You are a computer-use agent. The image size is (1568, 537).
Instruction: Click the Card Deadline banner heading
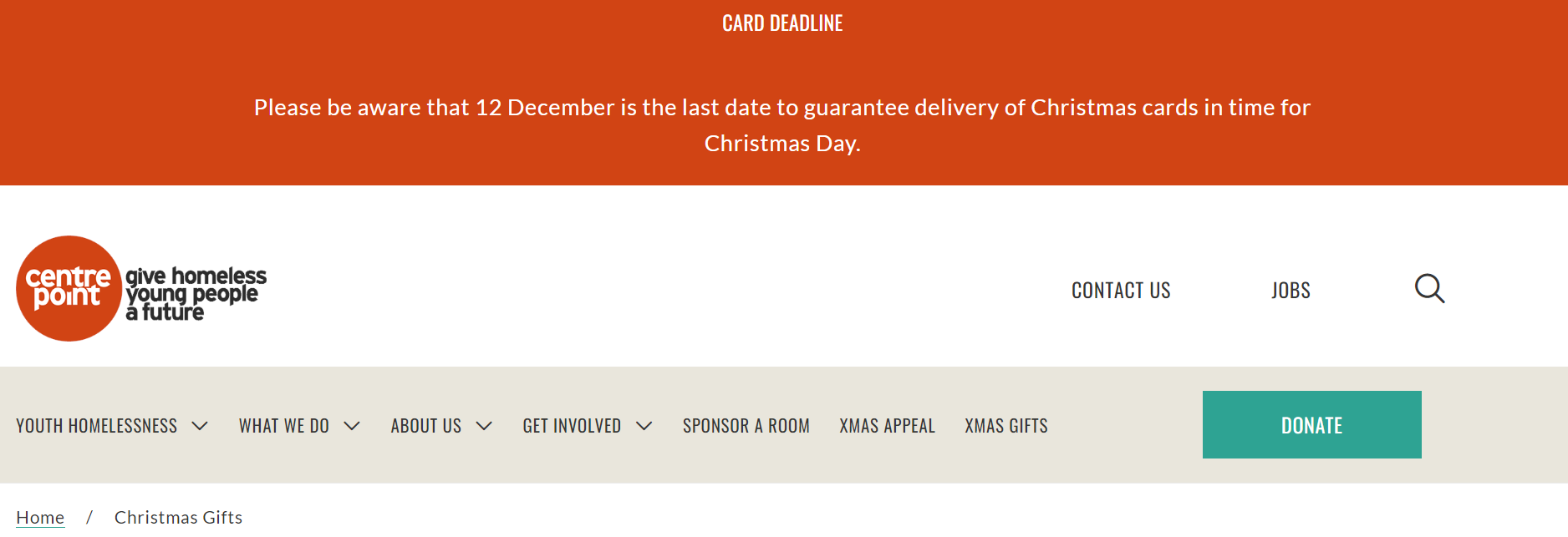(782, 23)
